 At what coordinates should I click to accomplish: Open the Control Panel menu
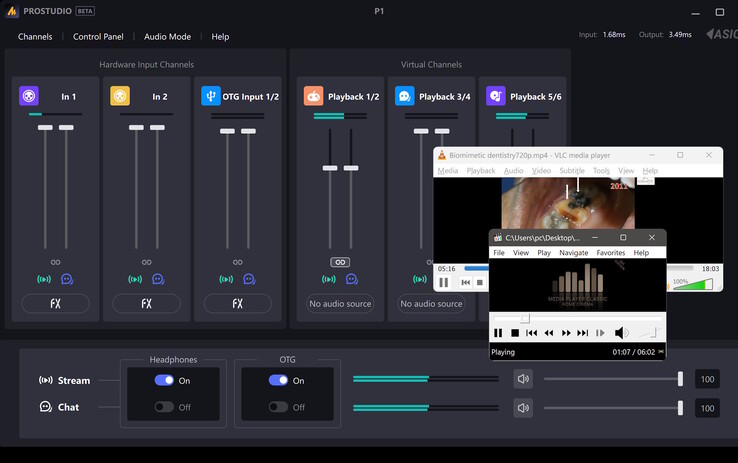(x=98, y=37)
